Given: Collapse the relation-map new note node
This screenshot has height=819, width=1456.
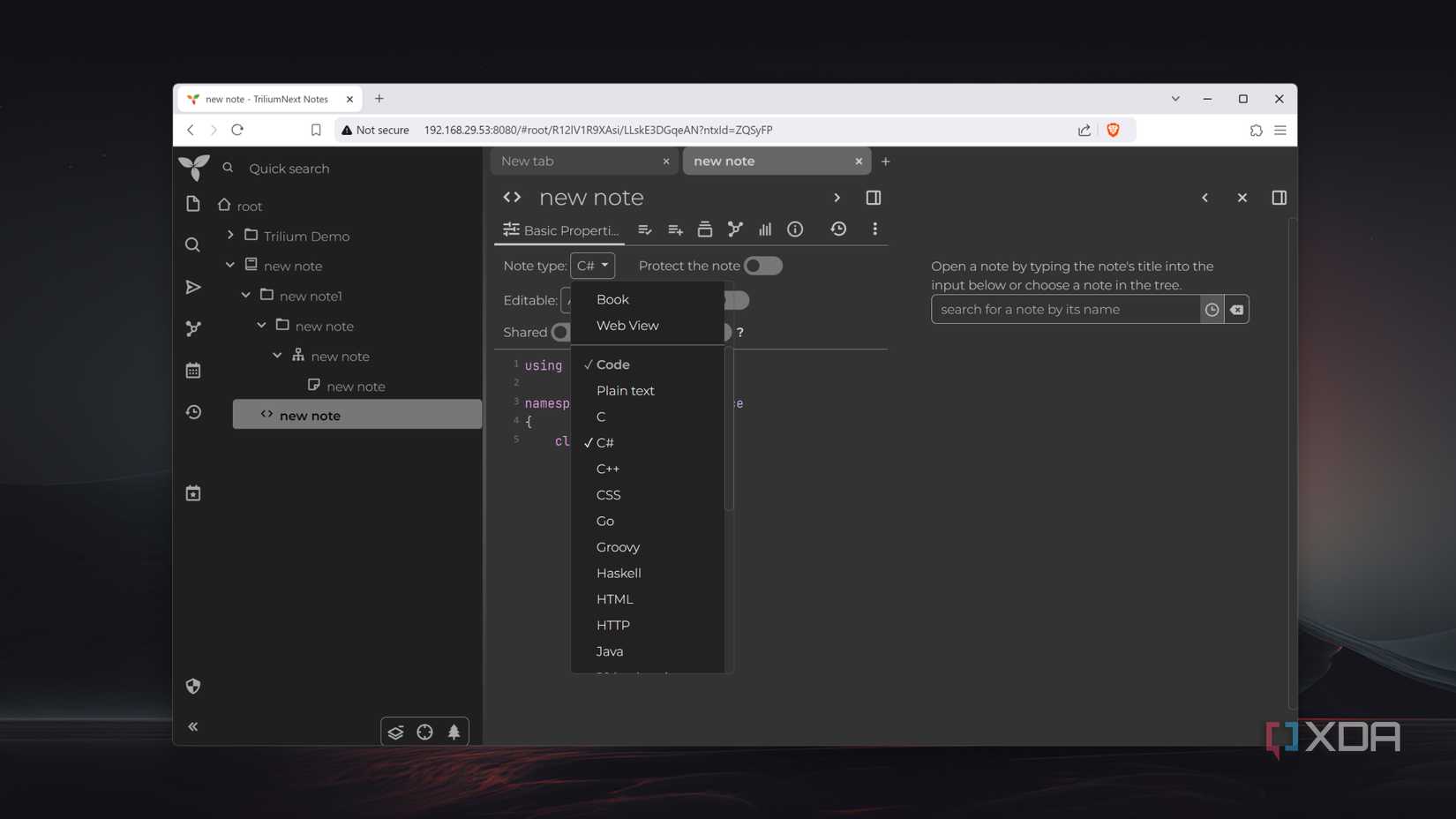Looking at the screenshot, I should (x=278, y=355).
